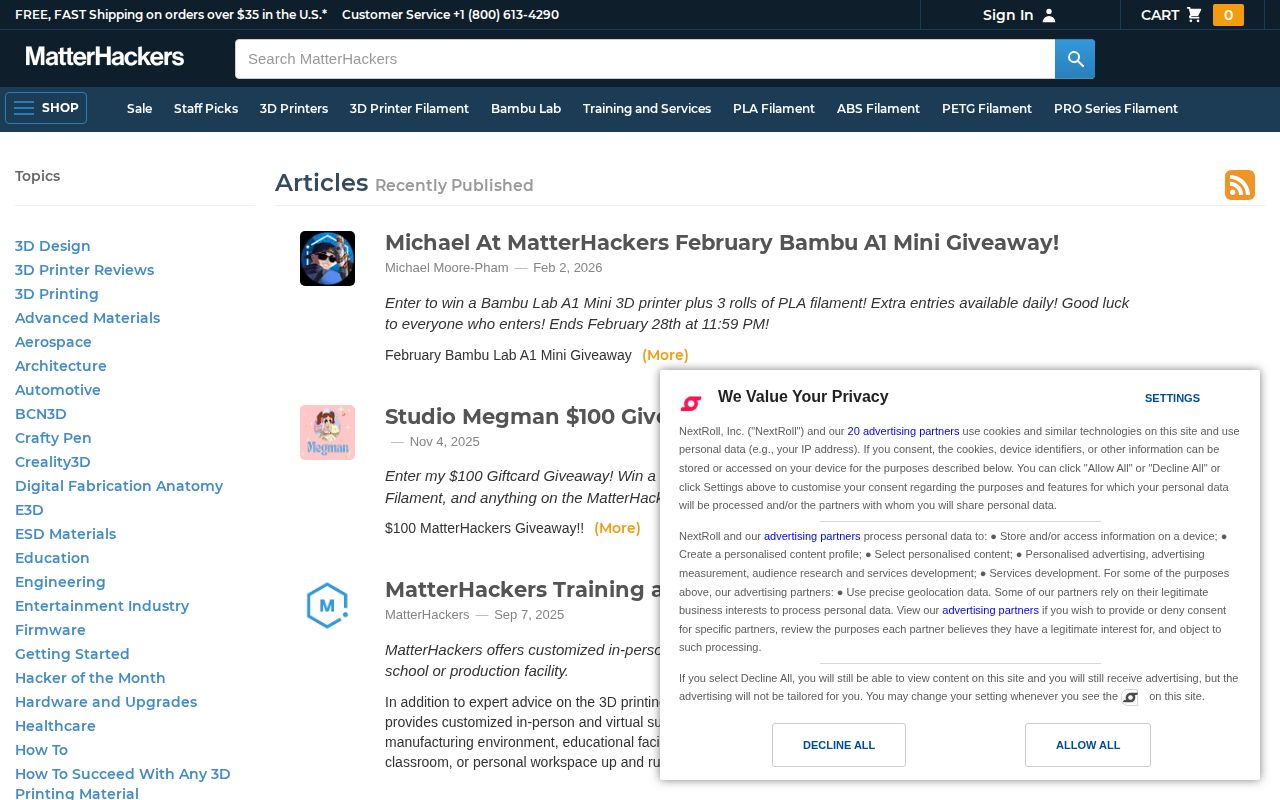Open the '20 advertising partners' link
Viewport: 1280px width, 800px height.
click(x=903, y=431)
